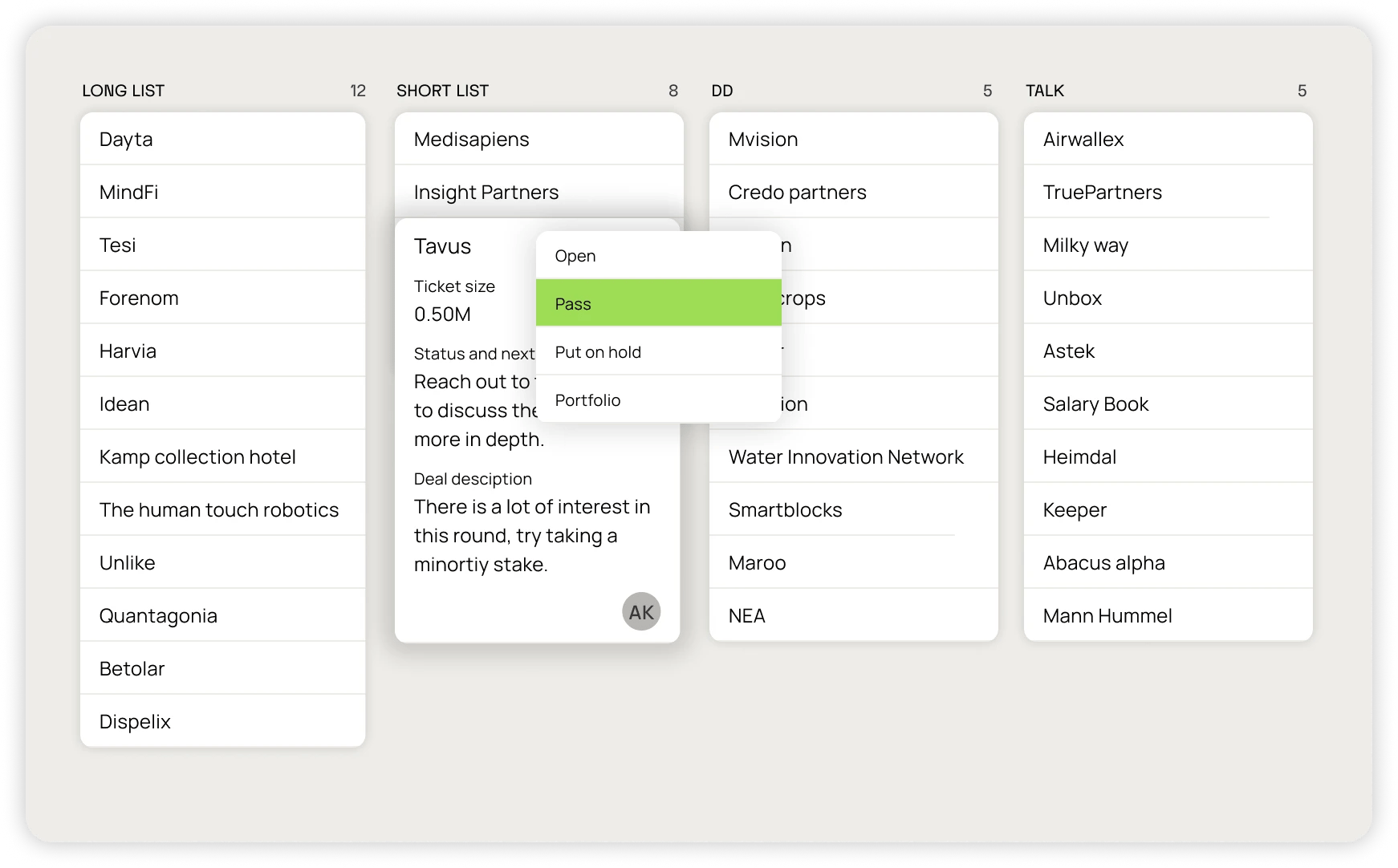Open the MindFi card
Screen dimensions: 1398x868
223,192
